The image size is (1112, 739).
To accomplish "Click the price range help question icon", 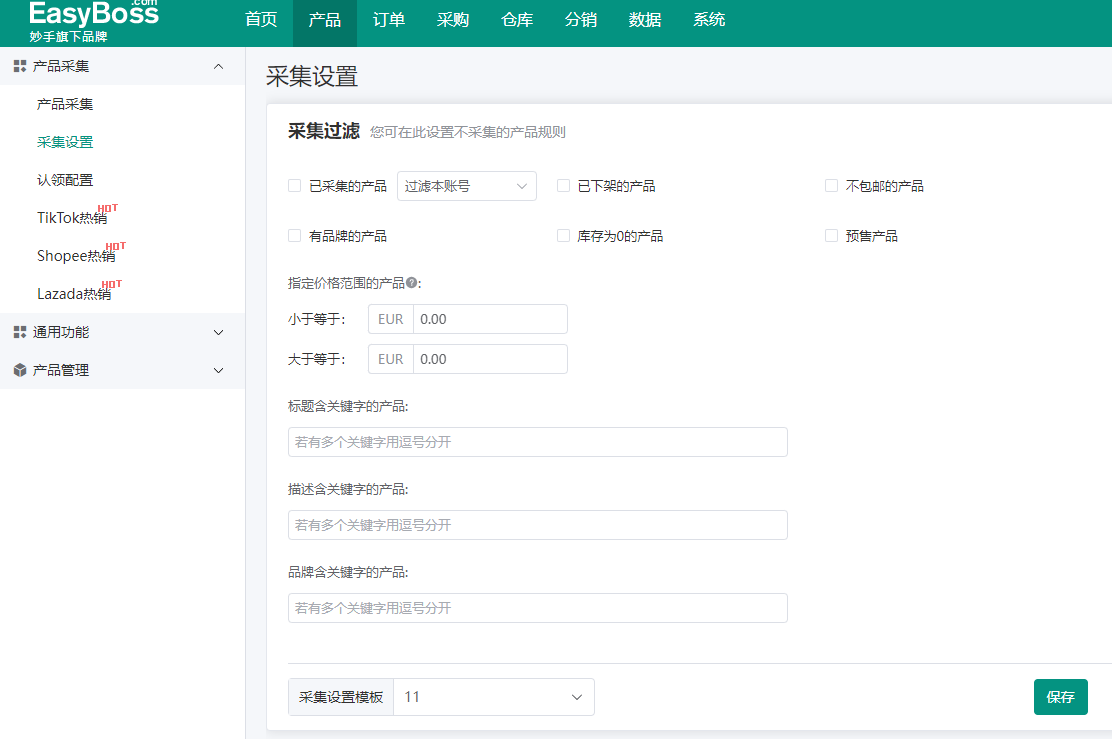I will pos(411,283).
